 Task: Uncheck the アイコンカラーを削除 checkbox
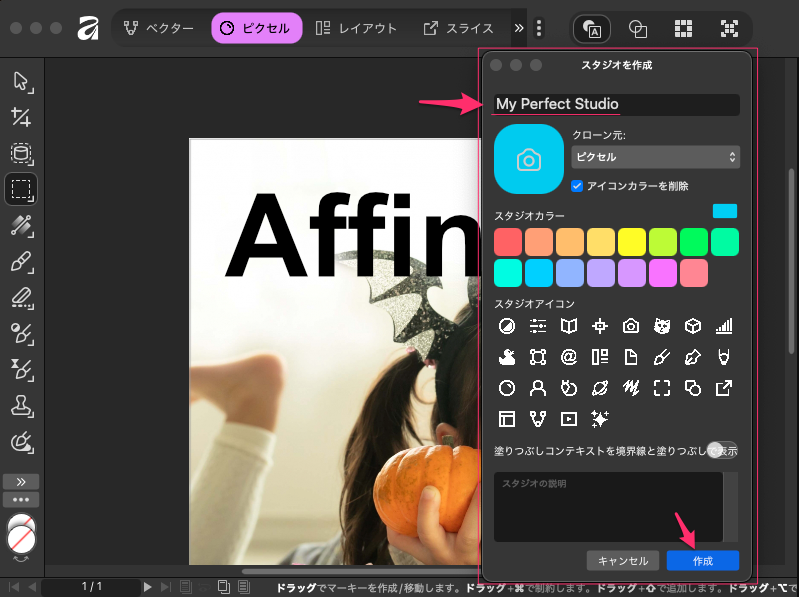[x=577, y=186]
